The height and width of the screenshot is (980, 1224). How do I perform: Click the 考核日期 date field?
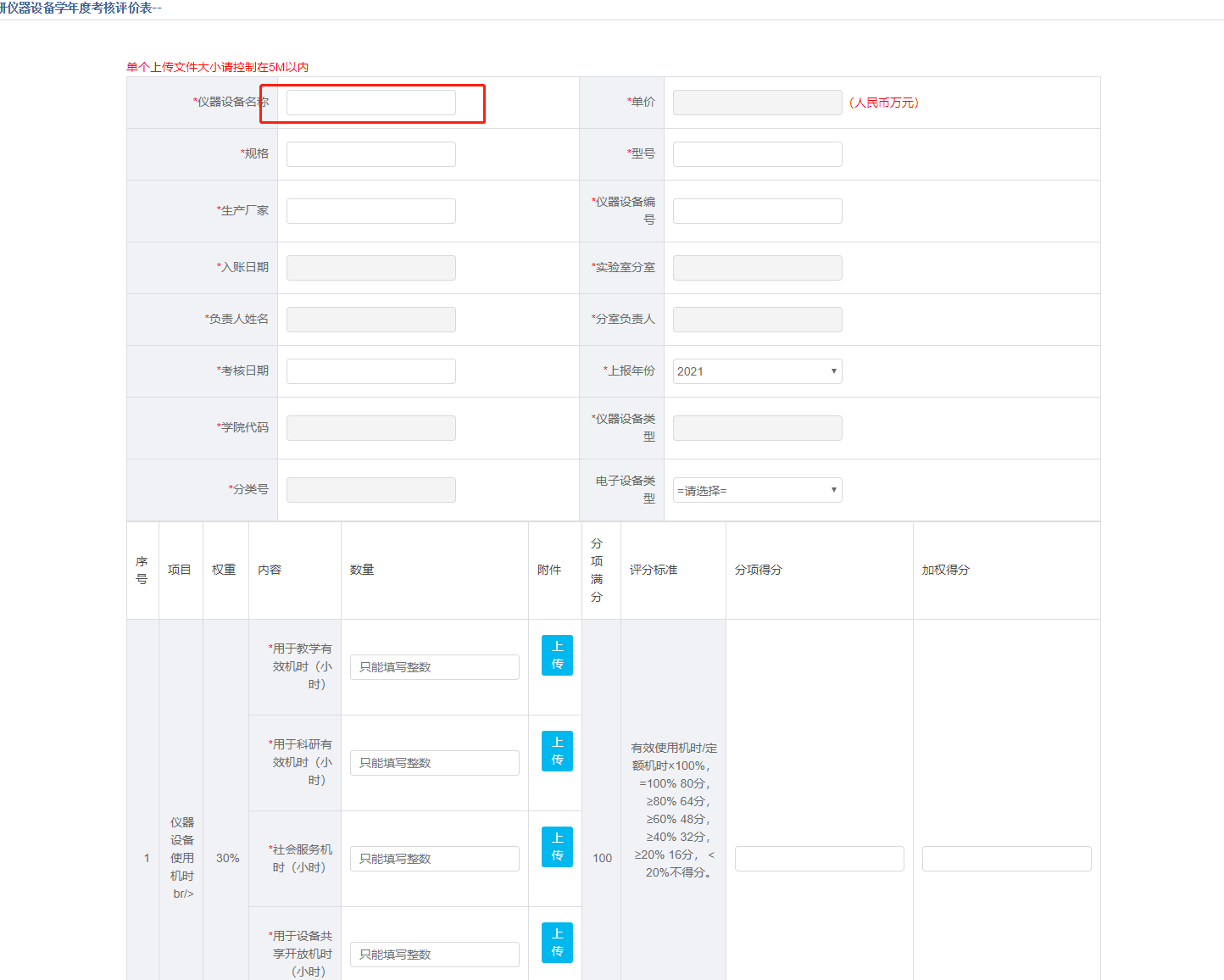[x=370, y=371]
